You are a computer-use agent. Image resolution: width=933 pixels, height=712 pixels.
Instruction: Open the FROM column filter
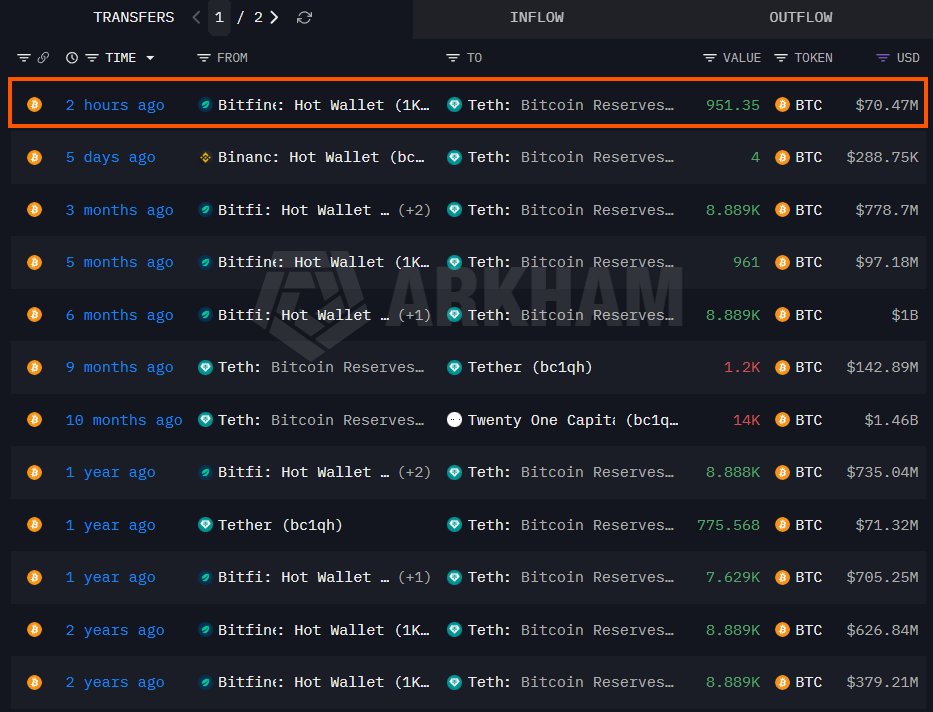point(204,58)
